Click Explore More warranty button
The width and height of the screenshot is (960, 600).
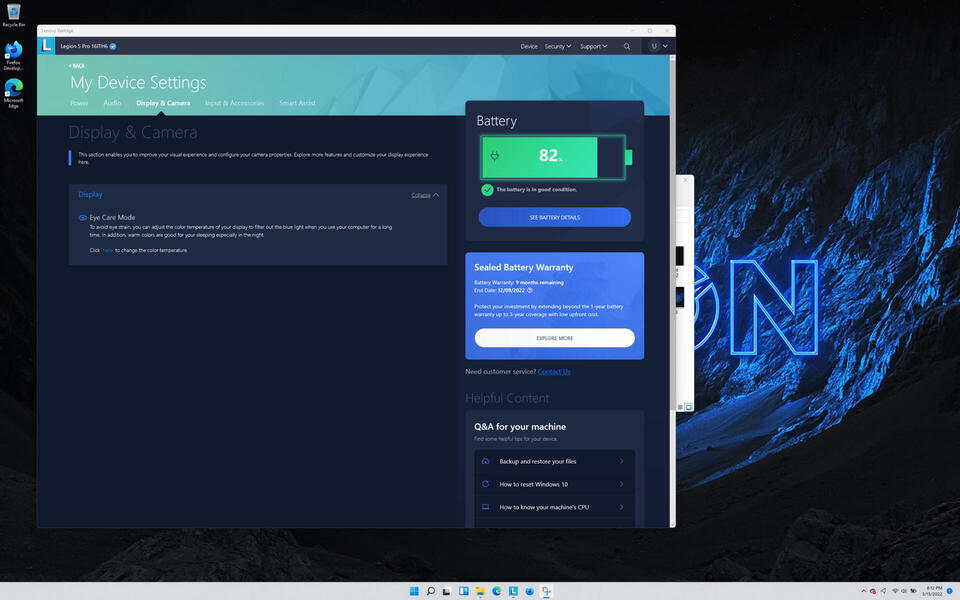tap(555, 338)
